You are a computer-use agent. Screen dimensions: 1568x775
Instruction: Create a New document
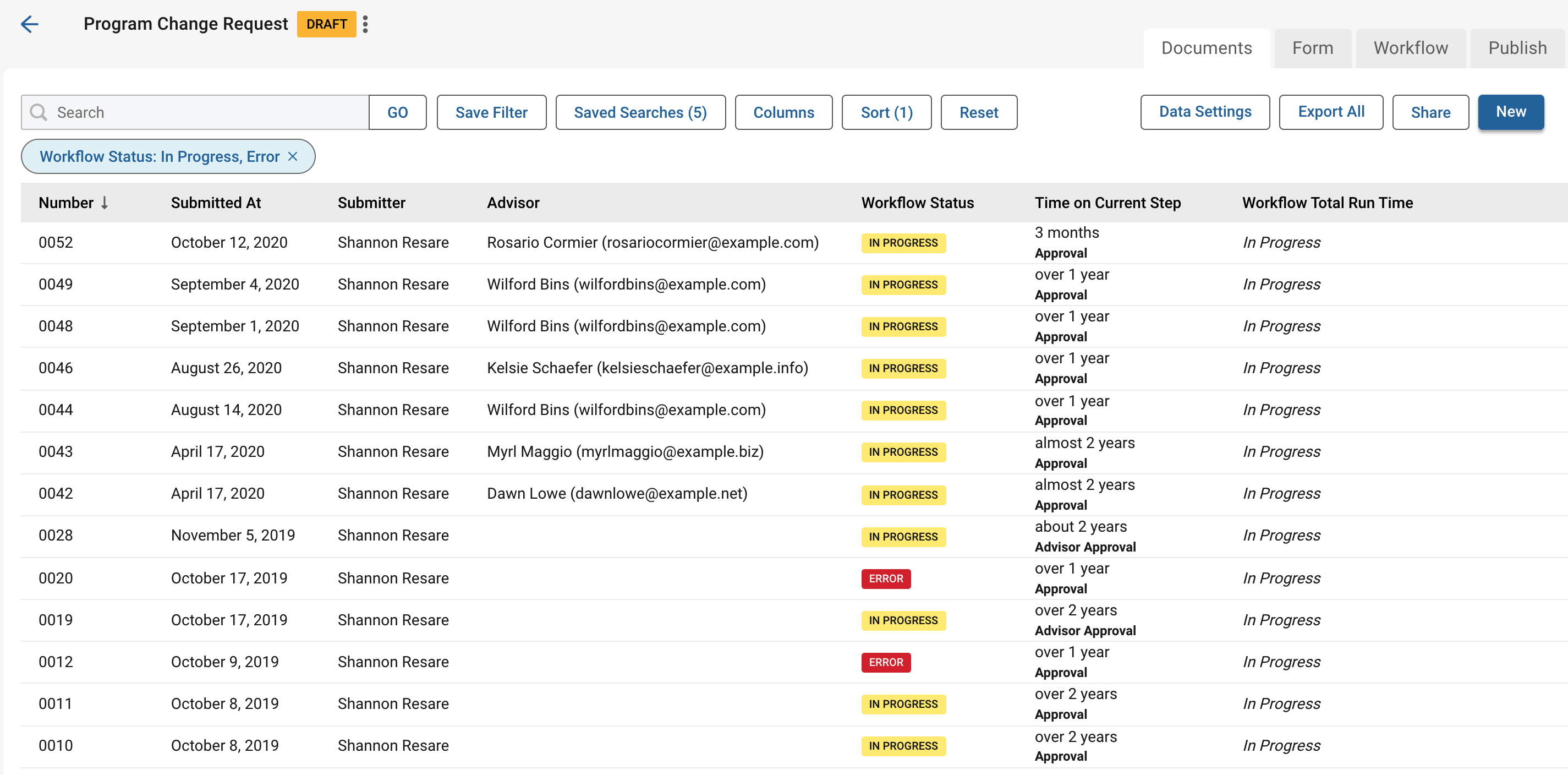[x=1511, y=112]
